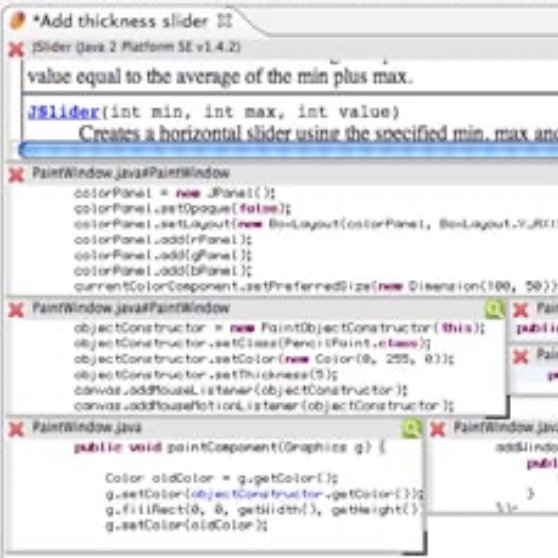Image resolution: width=558 pixels, height=558 pixels.
Task: Open the JSlider constructor link
Action: (64, 112)
